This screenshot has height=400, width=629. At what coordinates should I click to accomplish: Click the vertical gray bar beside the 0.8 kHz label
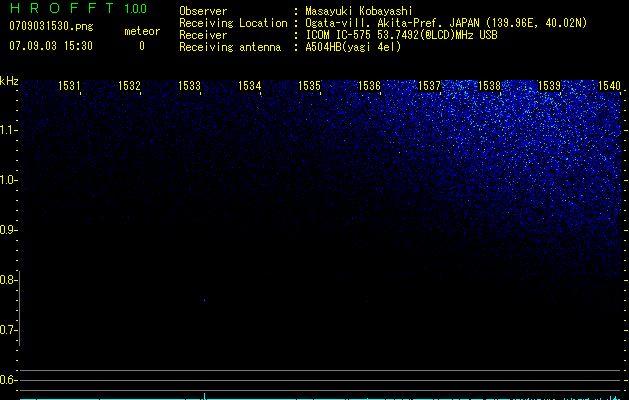click(19, 308)
